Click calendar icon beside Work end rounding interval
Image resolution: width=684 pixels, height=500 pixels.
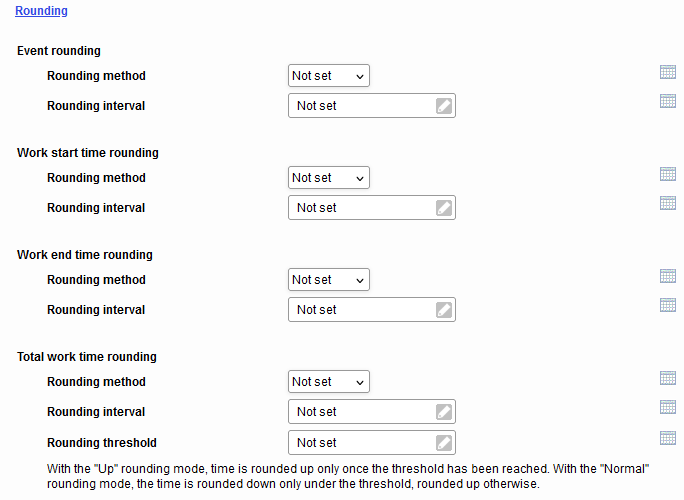click(668, 305)
